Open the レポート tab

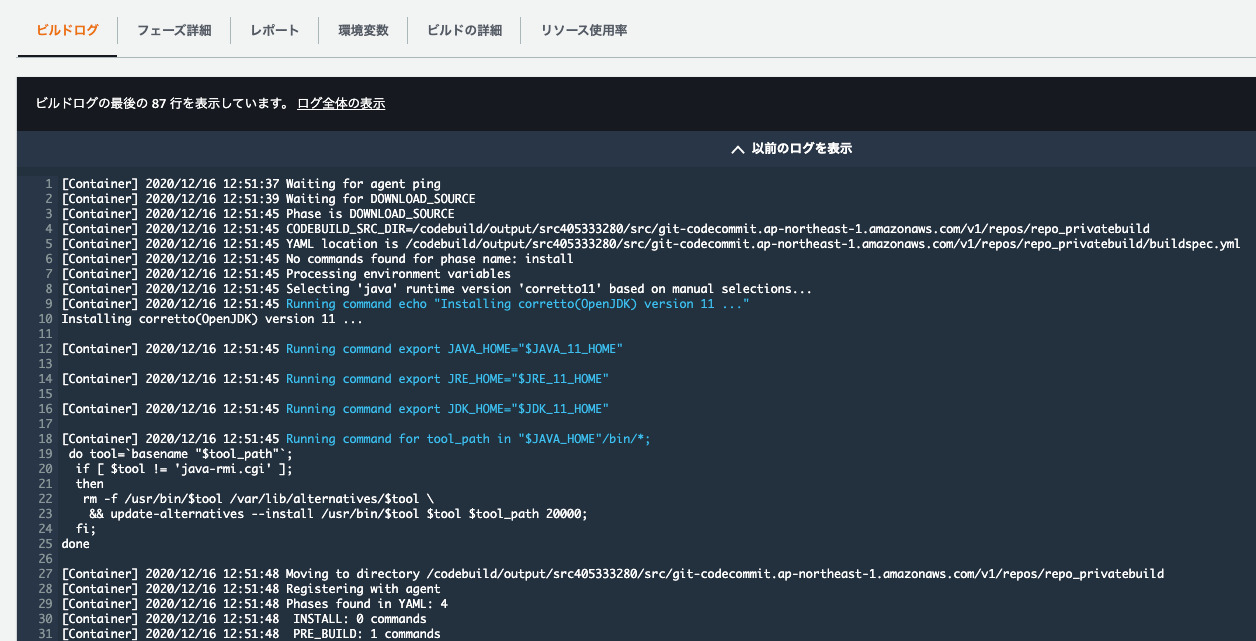click(x=275, y=30)
